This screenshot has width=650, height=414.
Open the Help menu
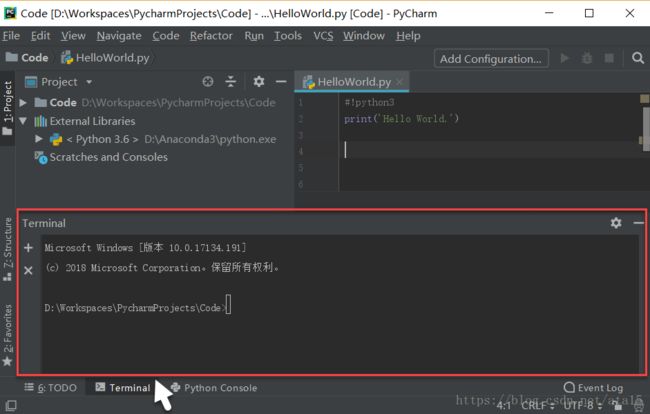(408, 36)
